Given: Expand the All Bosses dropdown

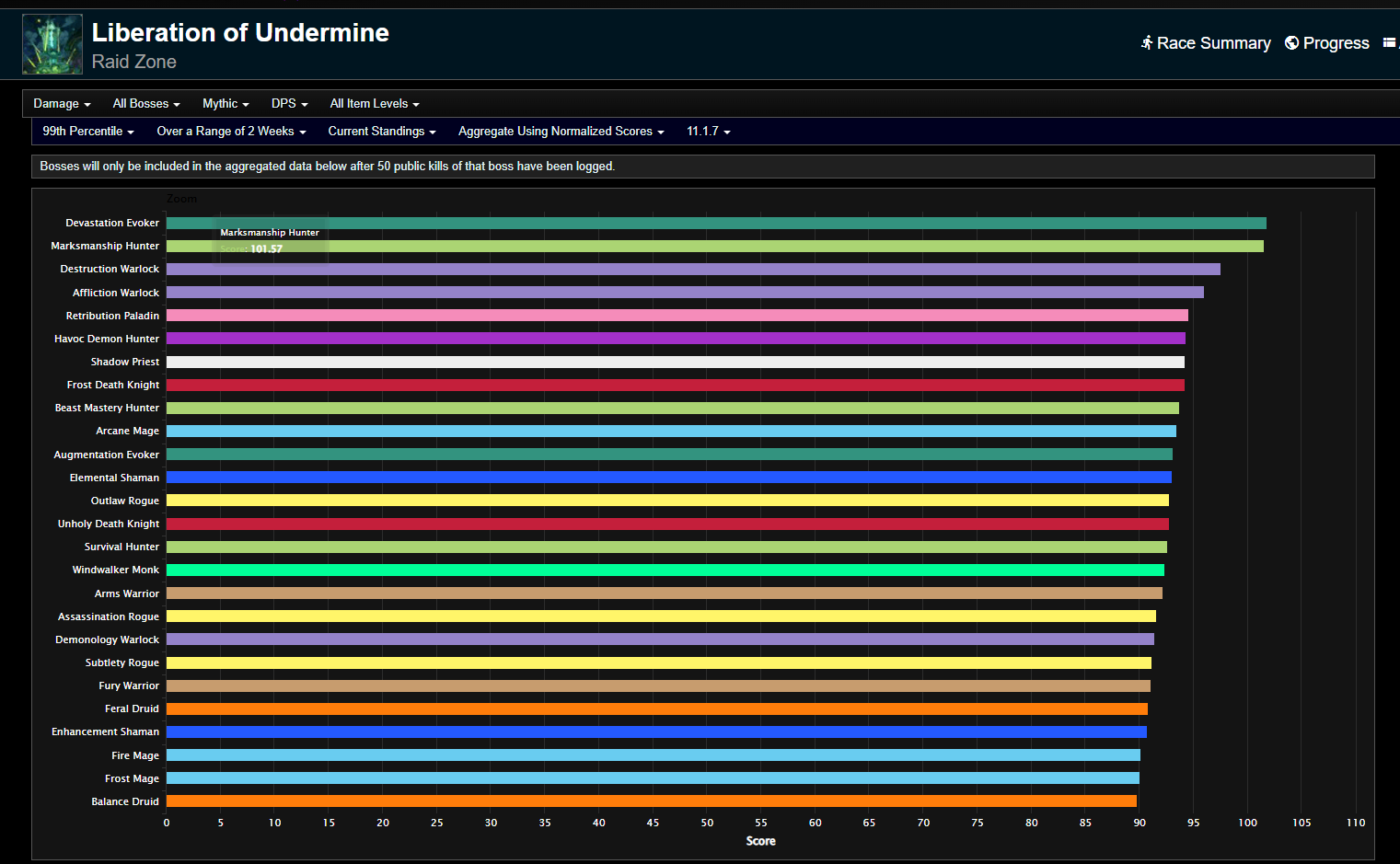Looking at the screenshot, I should 146,104.
